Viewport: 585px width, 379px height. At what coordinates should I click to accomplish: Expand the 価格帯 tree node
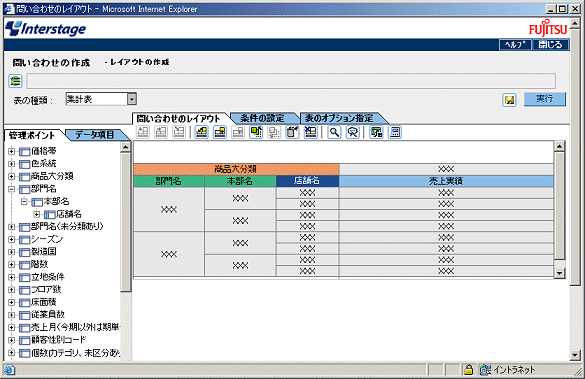click(x=12, y=151)
